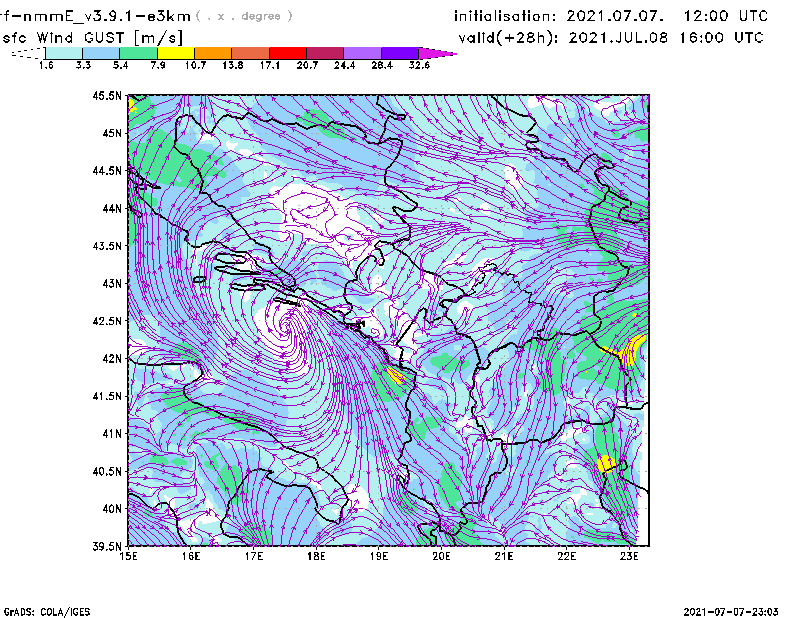Click the light blue 3.3–5.4 legend swatch
Screen dimensions: 800x618
[x=101, y=53]
